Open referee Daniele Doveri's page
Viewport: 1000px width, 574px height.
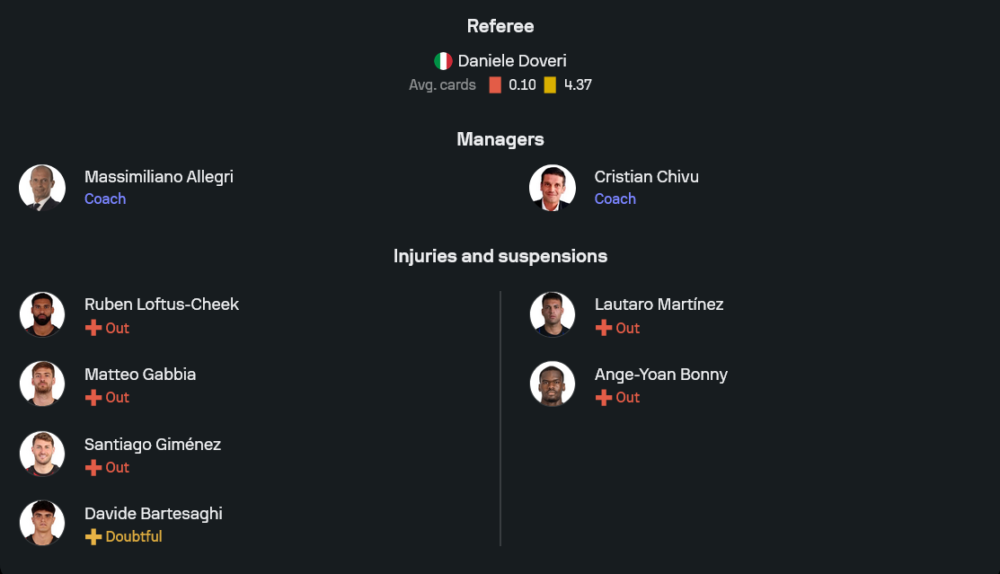tap(512, 61)
